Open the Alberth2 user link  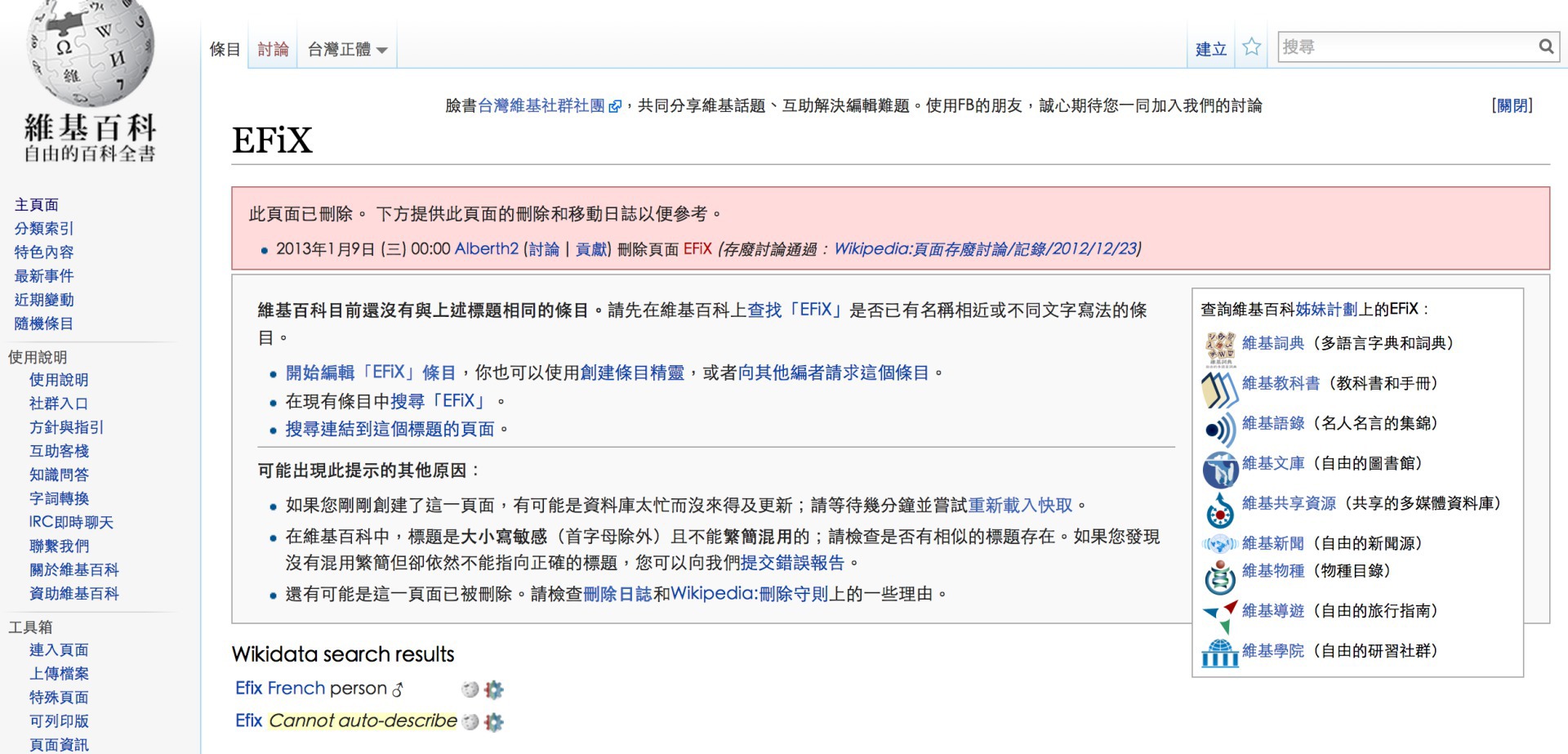(487, 248)
